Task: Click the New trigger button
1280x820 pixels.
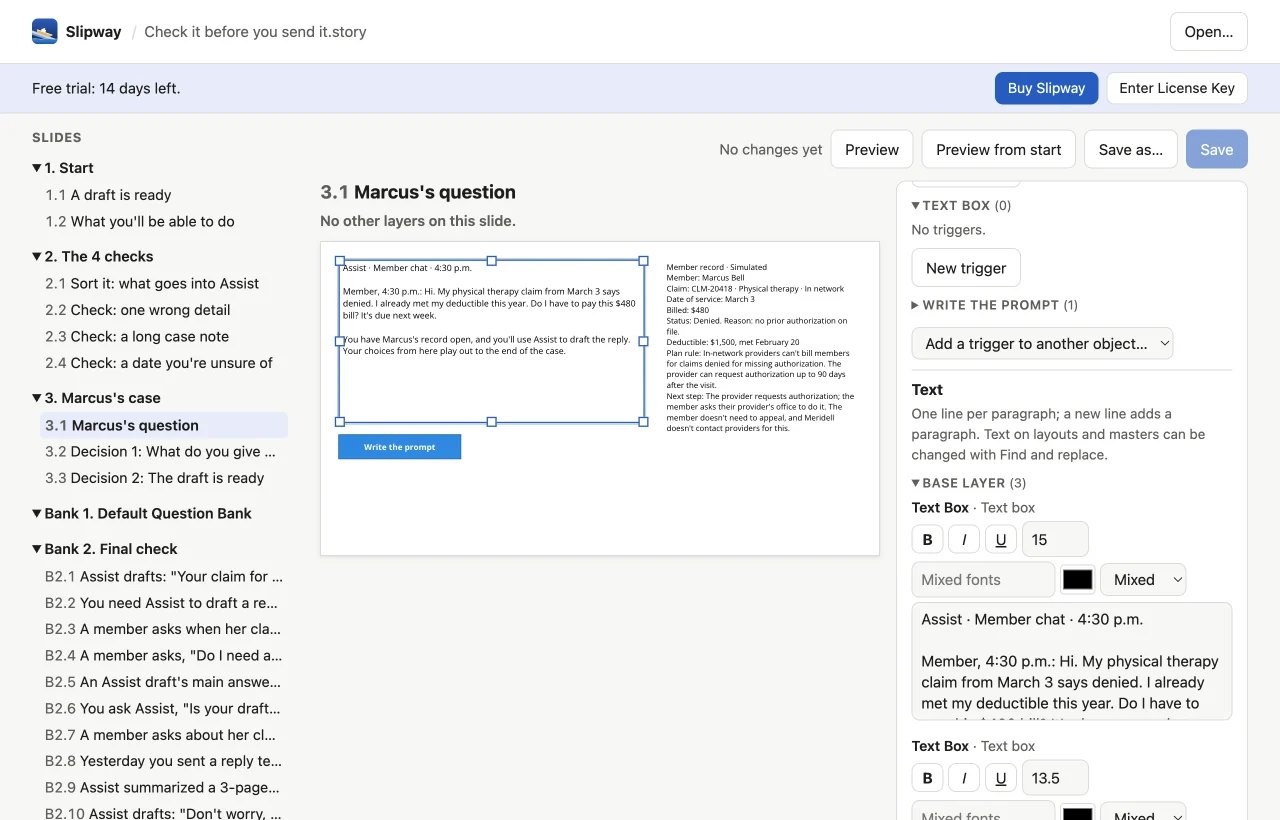Action: tap(966, 268)
